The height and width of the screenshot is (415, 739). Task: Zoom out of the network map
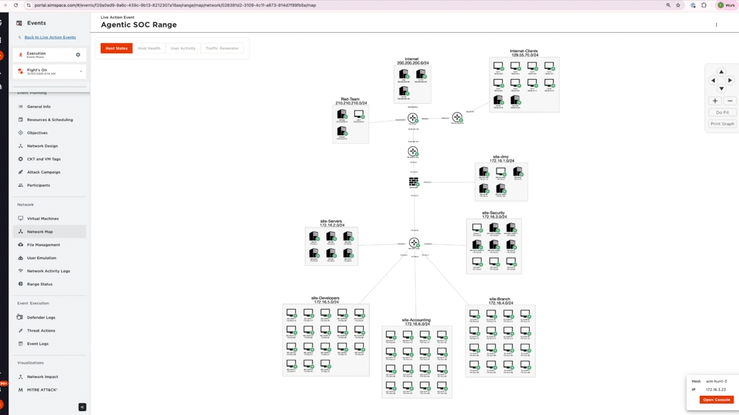[729, 101]
